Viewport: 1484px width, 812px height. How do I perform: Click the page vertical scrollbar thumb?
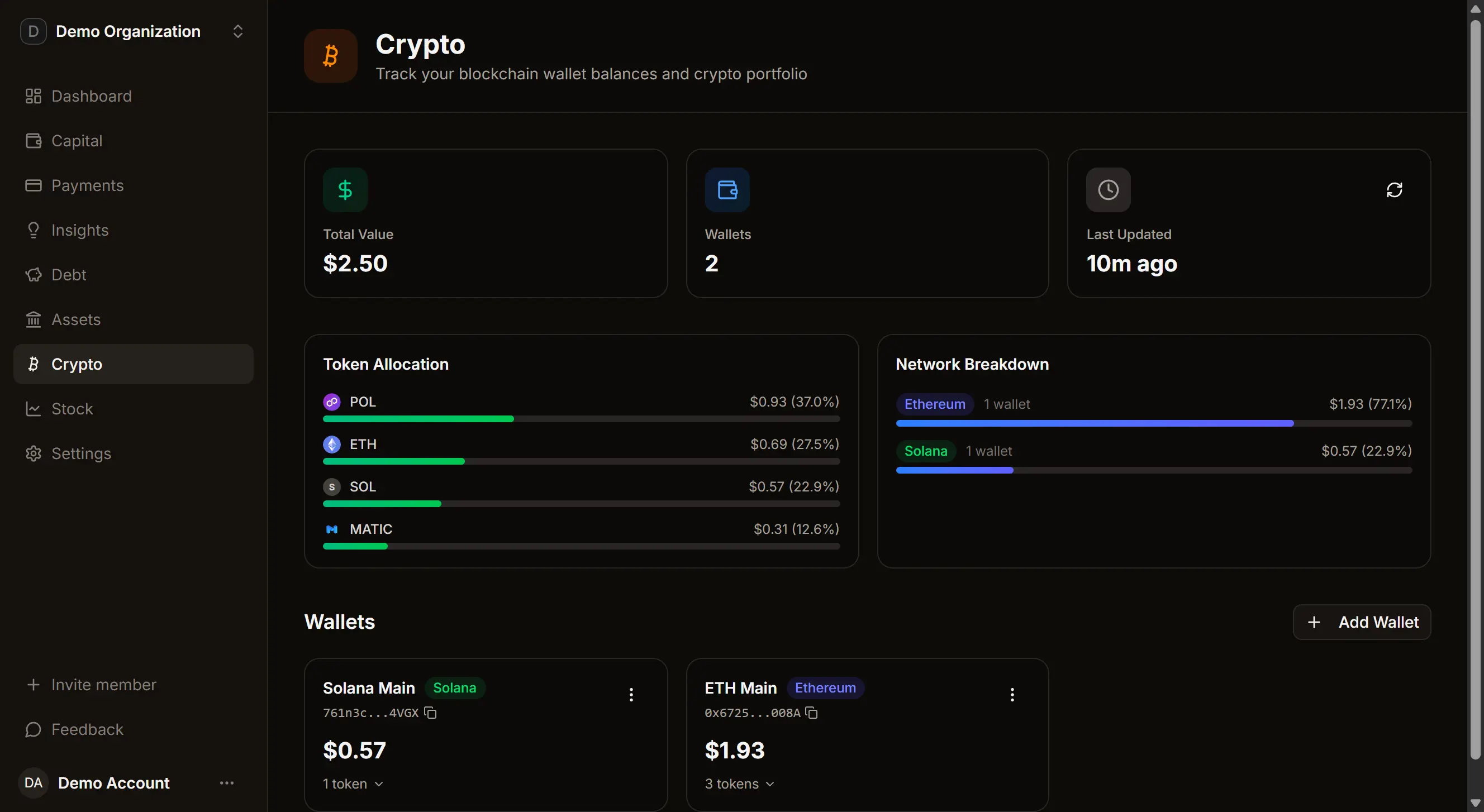(x=1476, y=389)
